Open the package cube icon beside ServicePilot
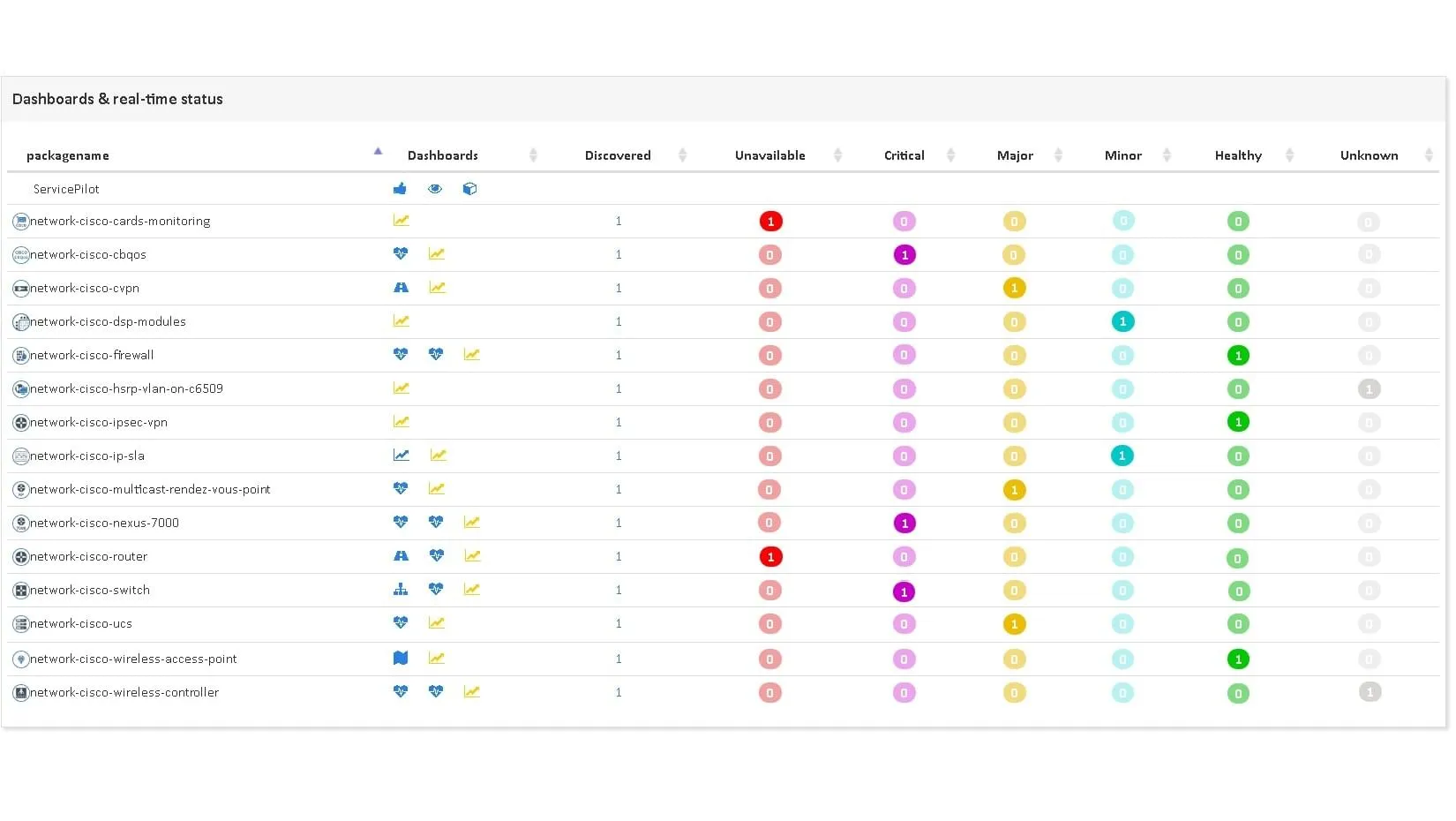 [x=469, y=188]
